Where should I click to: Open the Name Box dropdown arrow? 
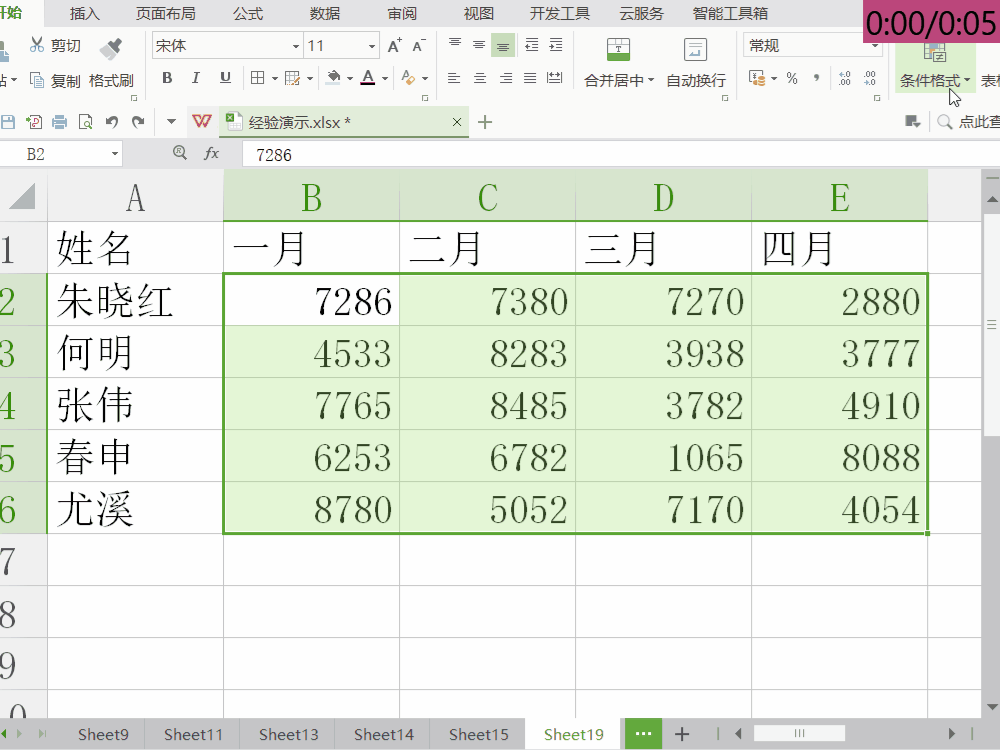click(x=115, y=154)
